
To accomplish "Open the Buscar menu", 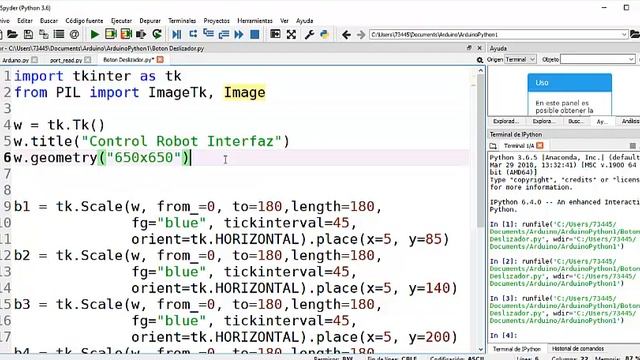I will coord(49,20).
